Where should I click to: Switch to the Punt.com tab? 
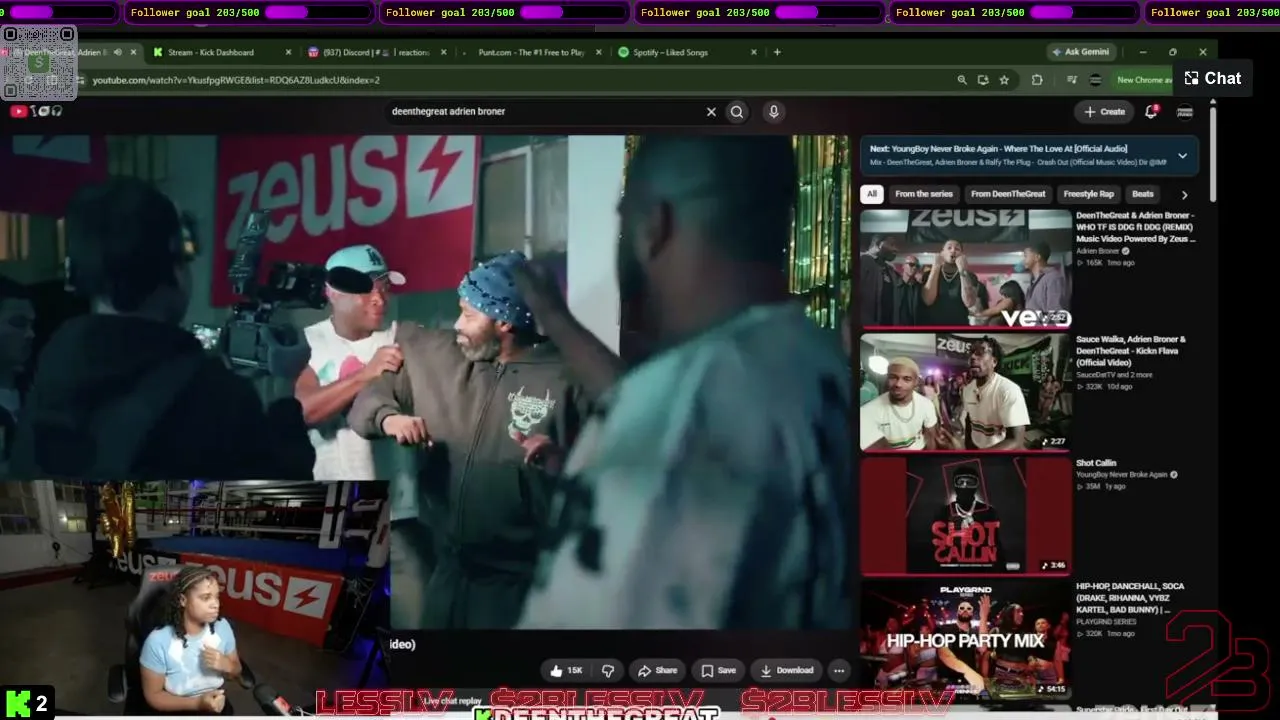(x=530, y=52)
